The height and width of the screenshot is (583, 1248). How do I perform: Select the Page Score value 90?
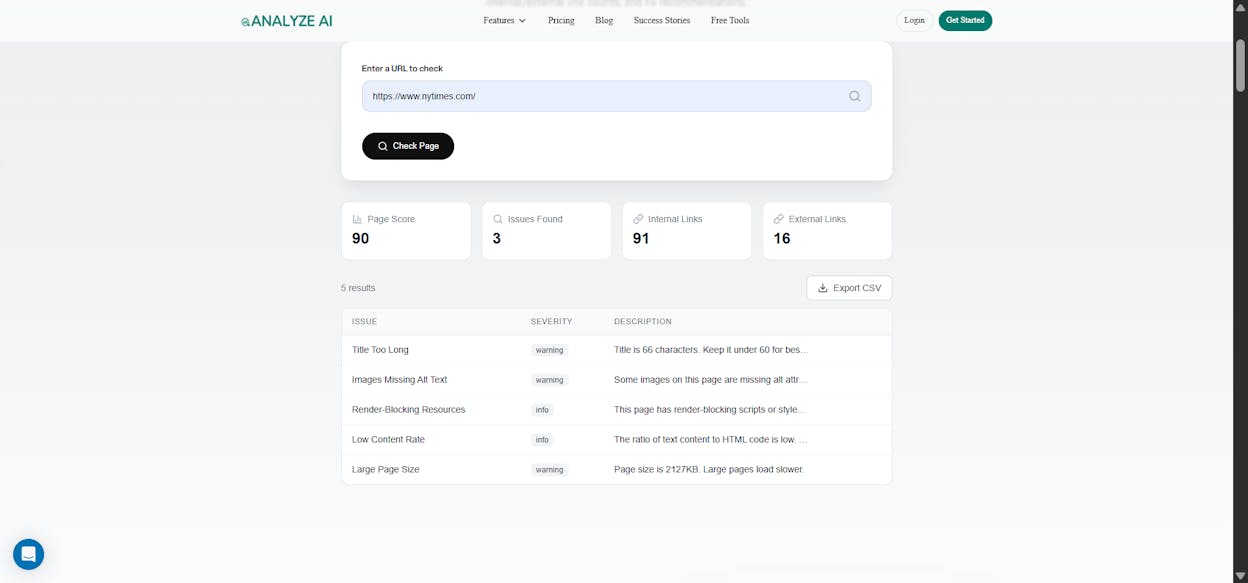pos(360,238)
